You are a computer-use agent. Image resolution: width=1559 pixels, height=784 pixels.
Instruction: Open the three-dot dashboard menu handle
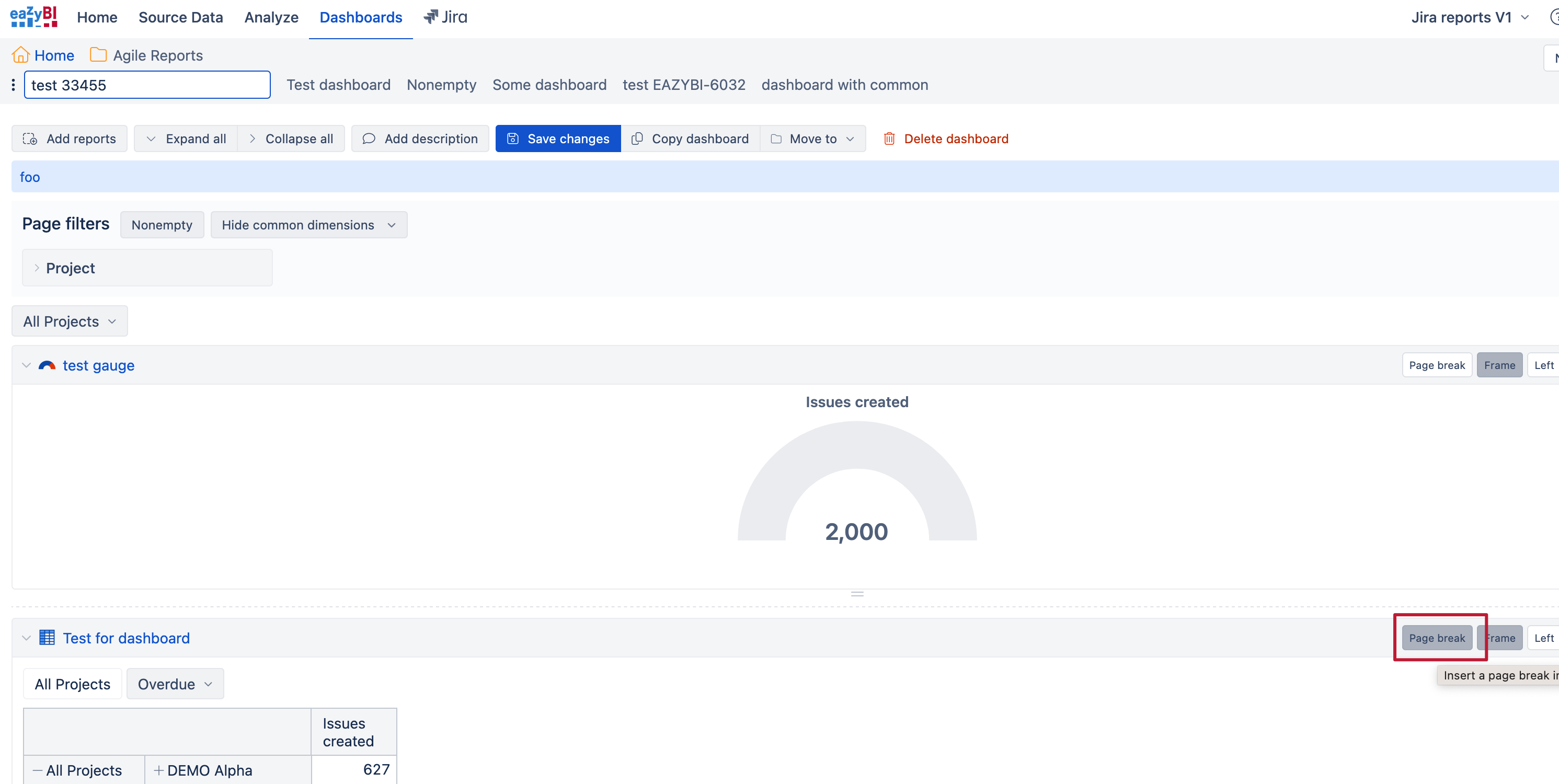(13, 85)
